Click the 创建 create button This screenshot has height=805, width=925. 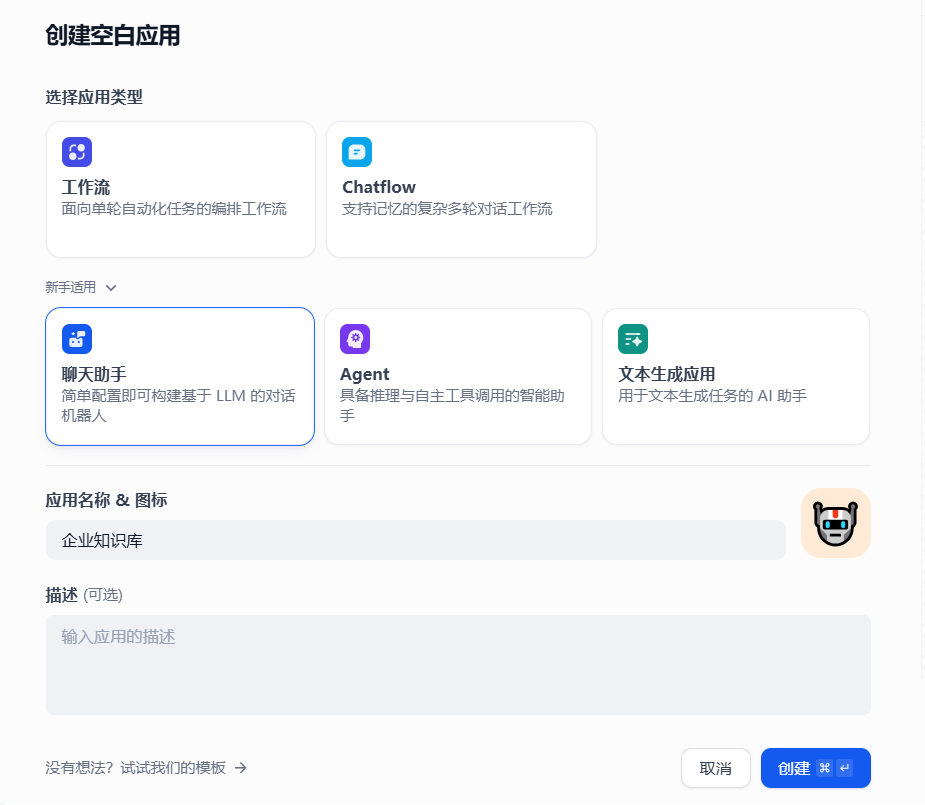tap(816, 768)
